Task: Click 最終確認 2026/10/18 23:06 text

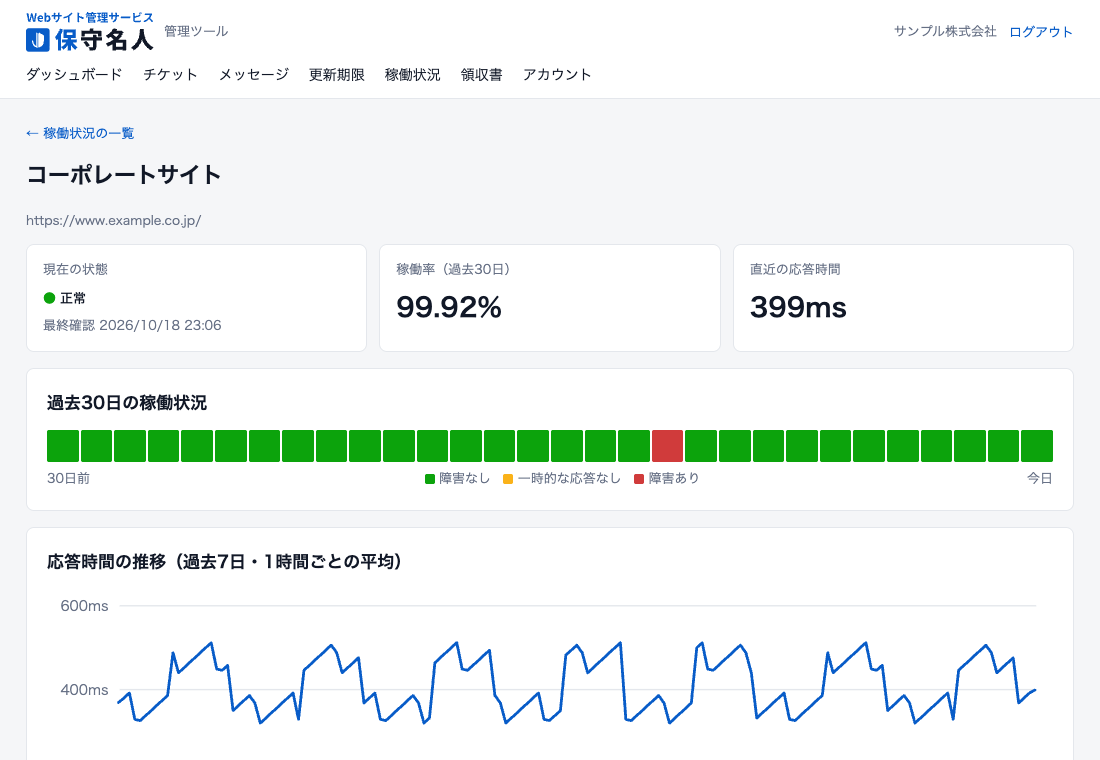Action: coord(133,325)
